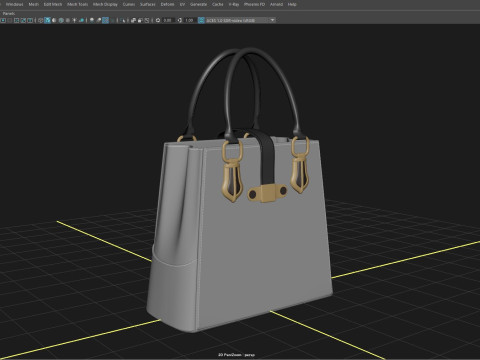Toggle Multisample Anti-aliasing icon
The height and width of the screenshot is (360, 480).
(x=105, y=20)
